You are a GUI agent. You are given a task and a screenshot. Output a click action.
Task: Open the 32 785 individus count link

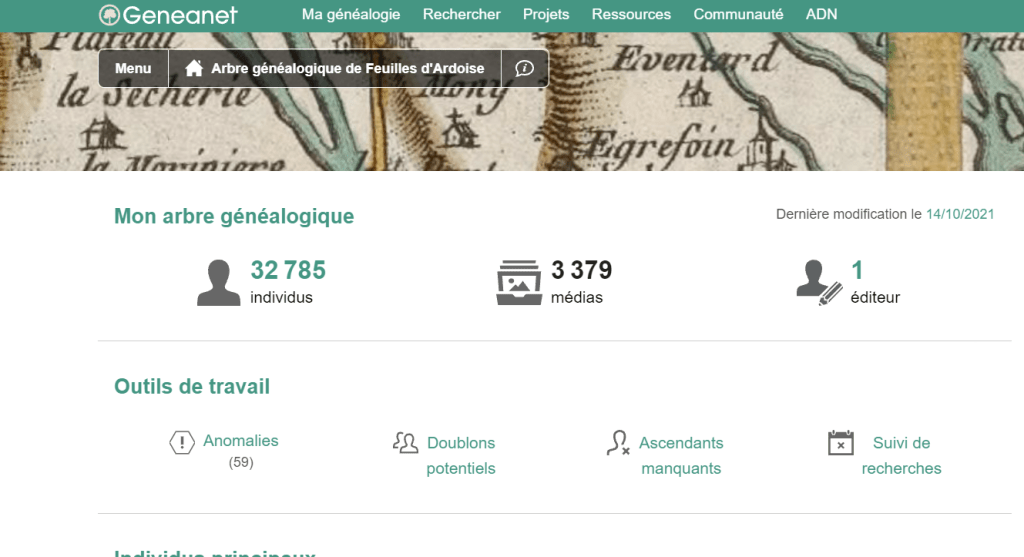coord(288,270)
